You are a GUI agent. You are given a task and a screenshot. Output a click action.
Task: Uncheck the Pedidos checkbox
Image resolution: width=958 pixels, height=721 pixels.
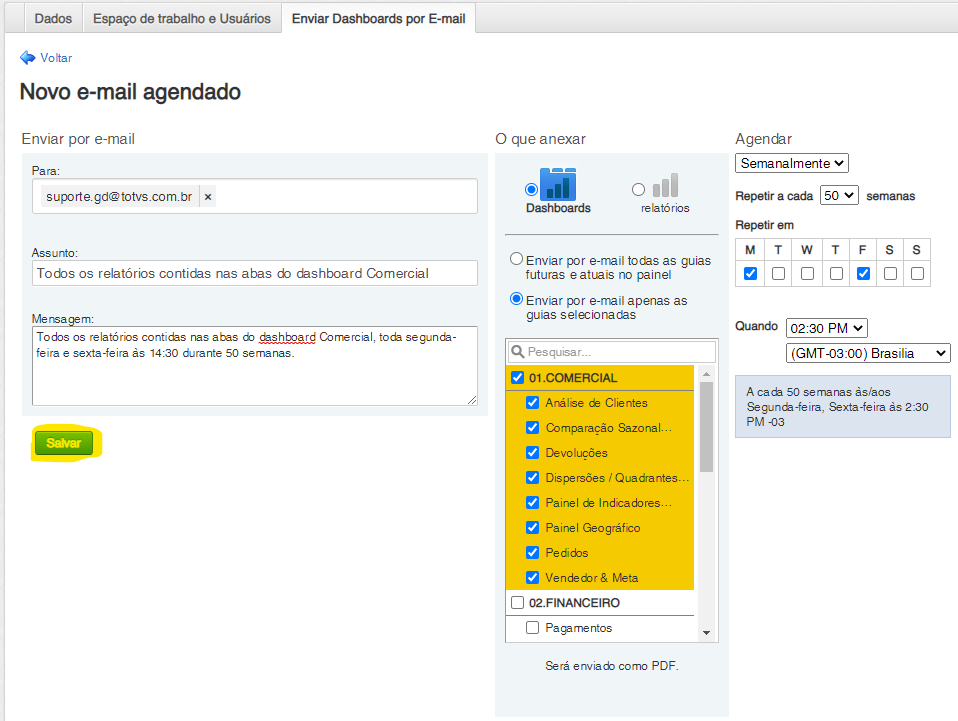tap(532, 552)
